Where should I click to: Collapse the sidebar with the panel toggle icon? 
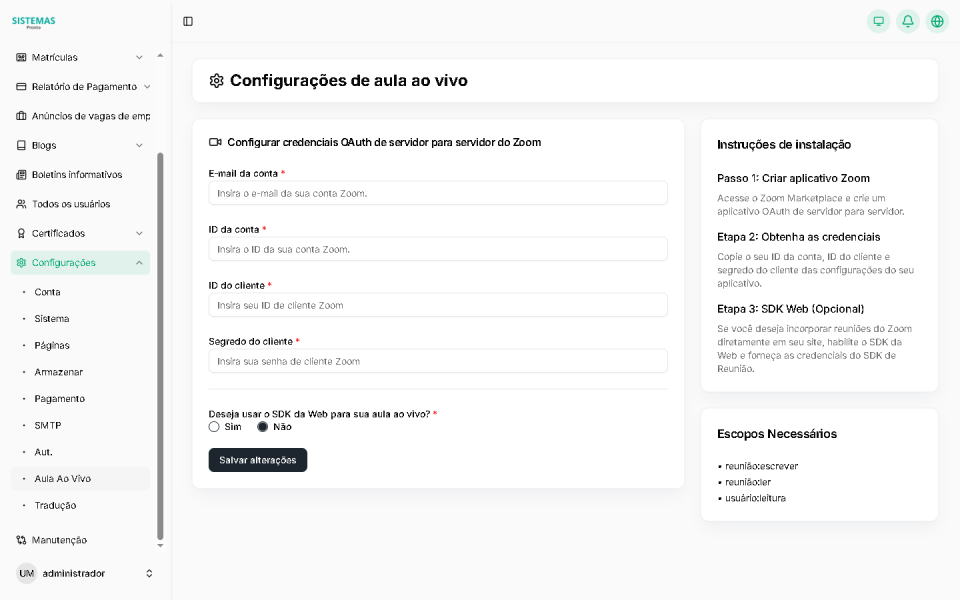point(189,20)
